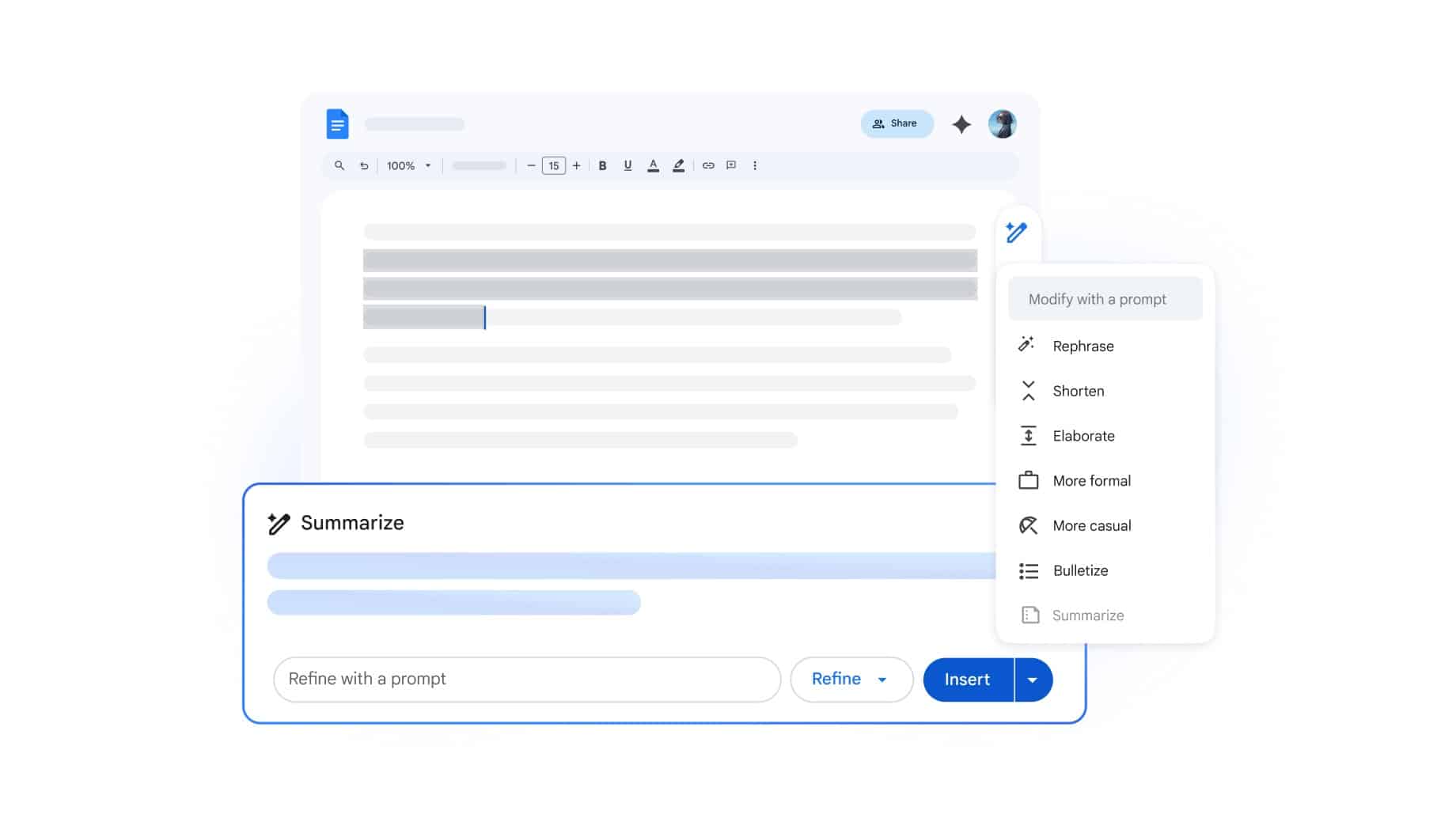Click the search magnifier in toolbar
Image resolution: width=1456 pixels, height=818 pixels.
339,166
